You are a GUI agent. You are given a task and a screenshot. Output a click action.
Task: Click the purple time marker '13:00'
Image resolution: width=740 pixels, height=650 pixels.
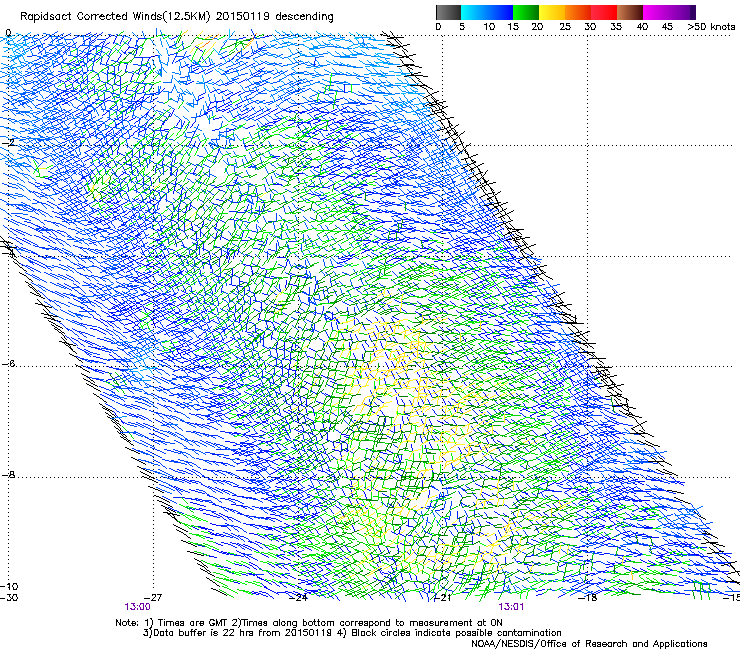coord(137,607)
